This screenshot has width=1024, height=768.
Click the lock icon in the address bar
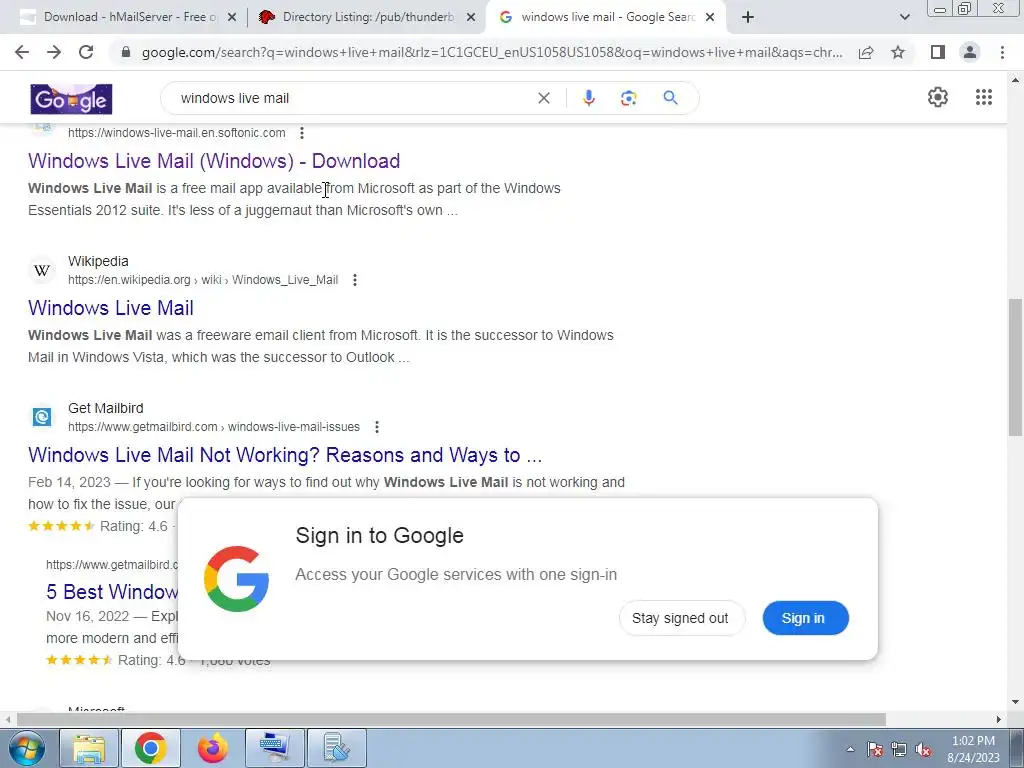tap(126, 52)
